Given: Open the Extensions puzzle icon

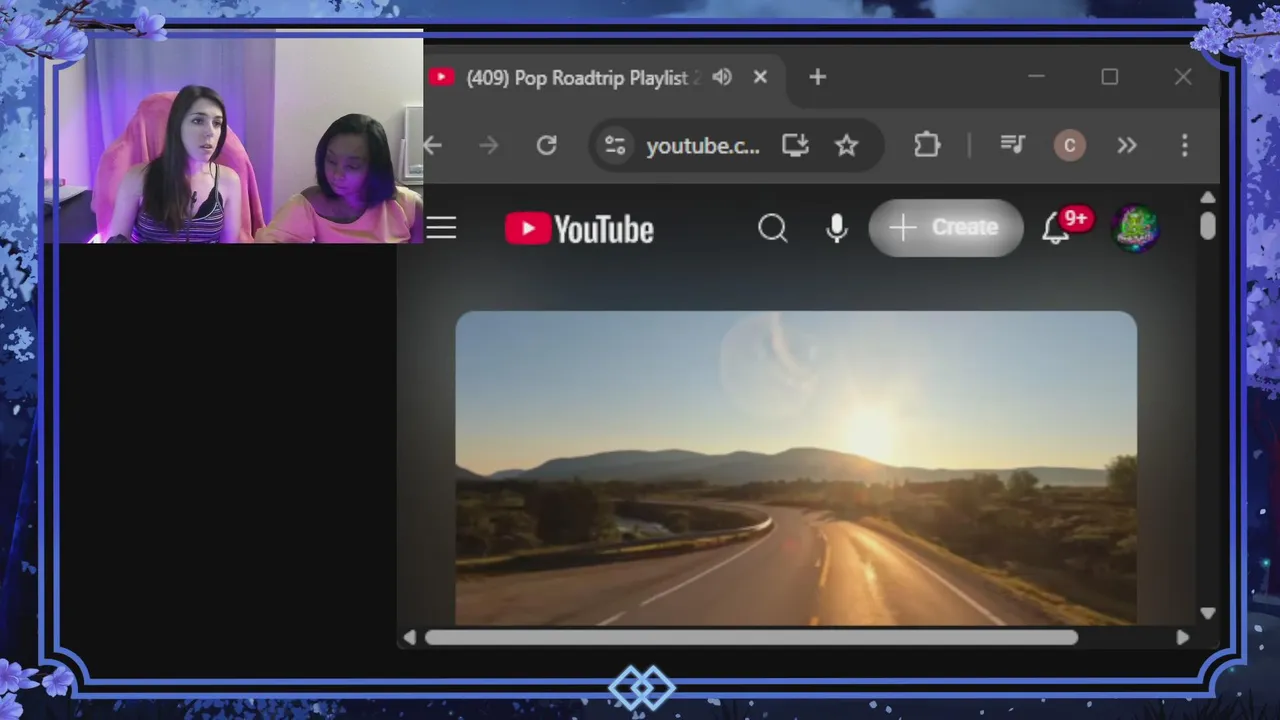Looking at the screenshot, I should click(927, 146).
